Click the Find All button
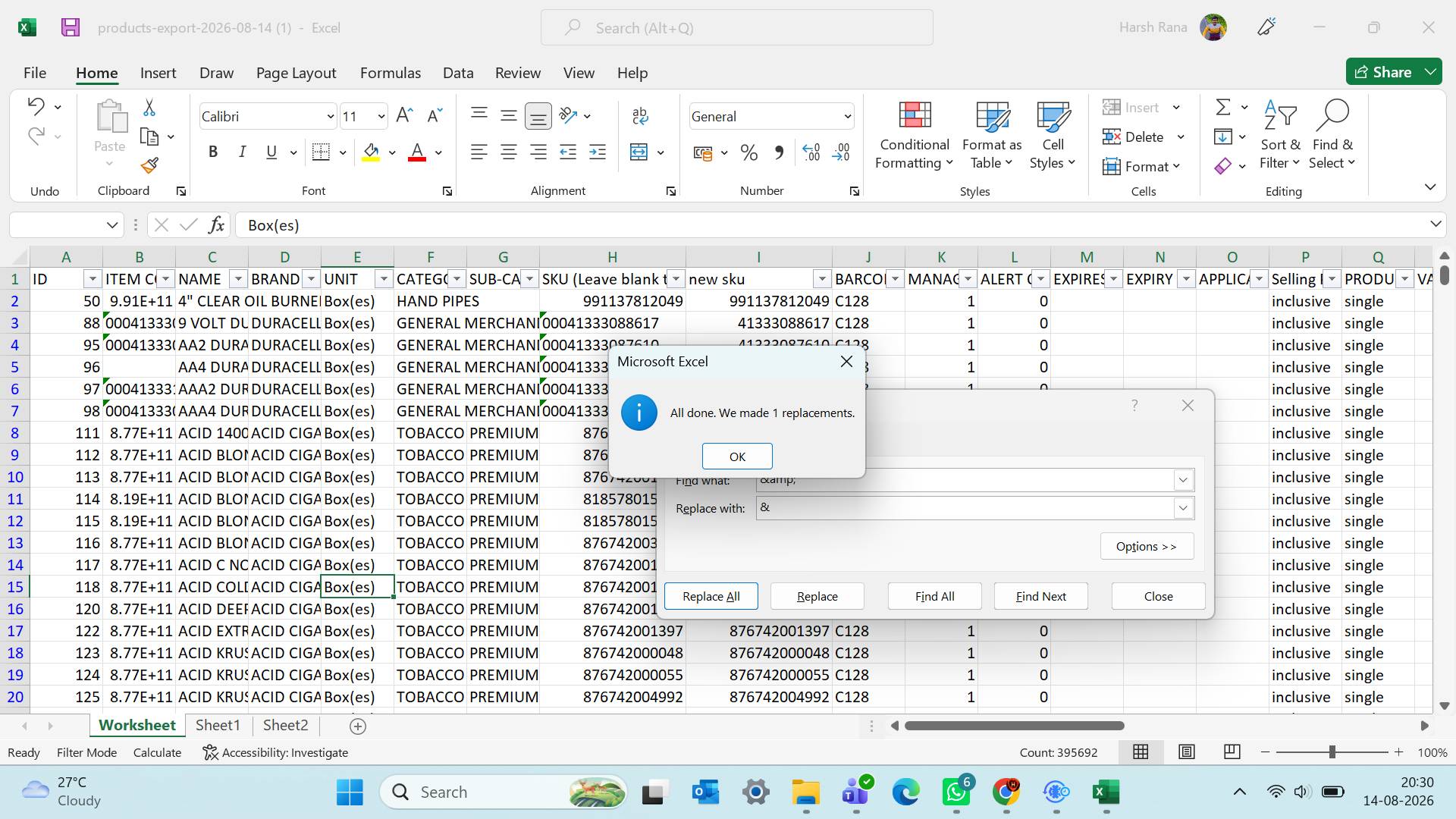This screenshot has height=819, width=1456. click(x=934, y=596)
